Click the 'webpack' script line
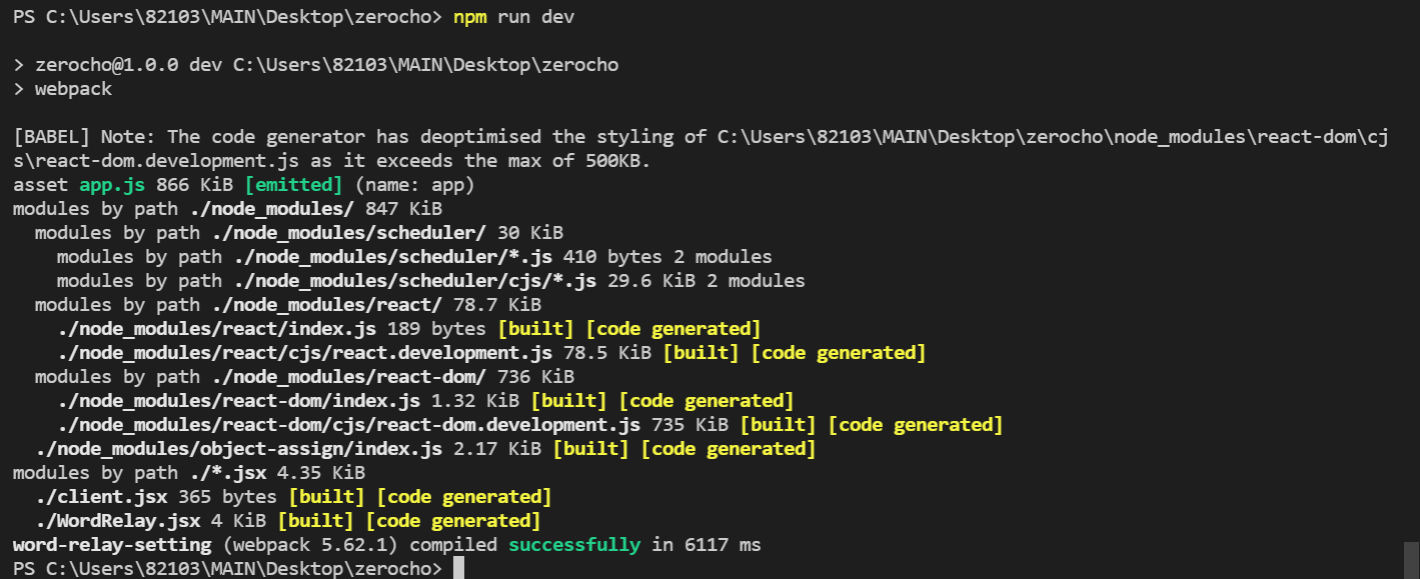The image size is (1420, 579). point(62,89)
